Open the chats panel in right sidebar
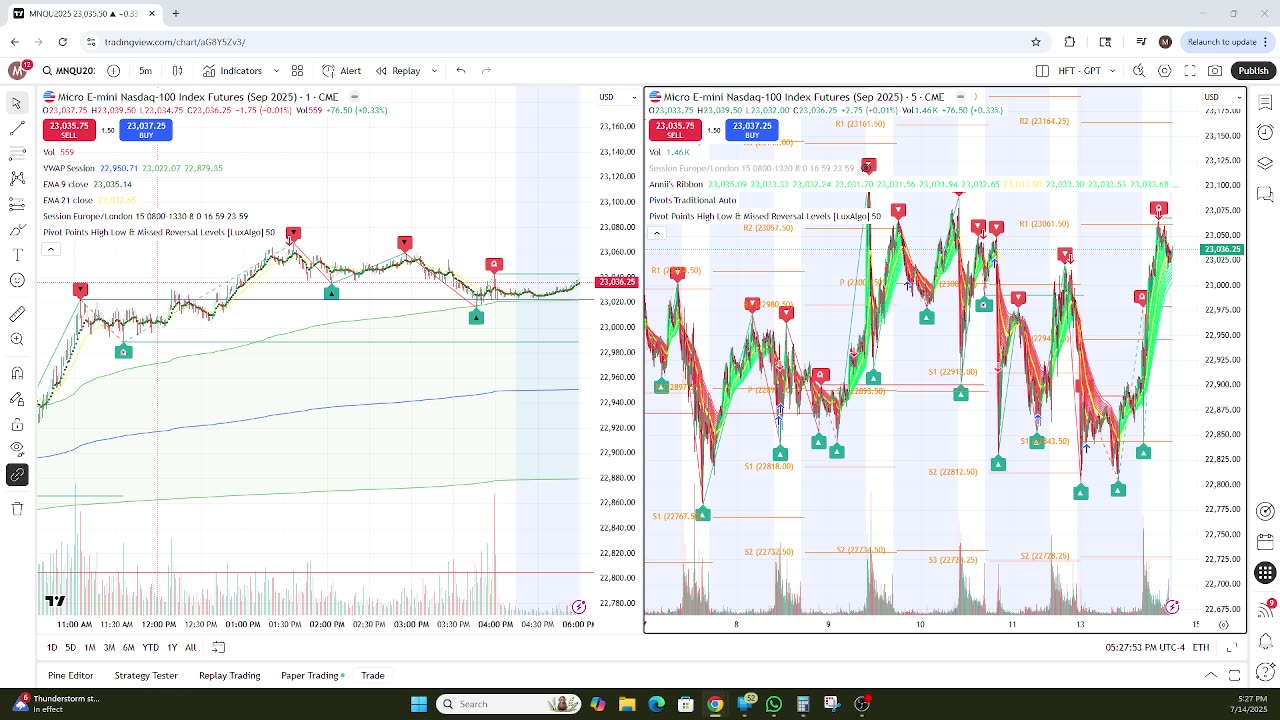 point(1265,194)
